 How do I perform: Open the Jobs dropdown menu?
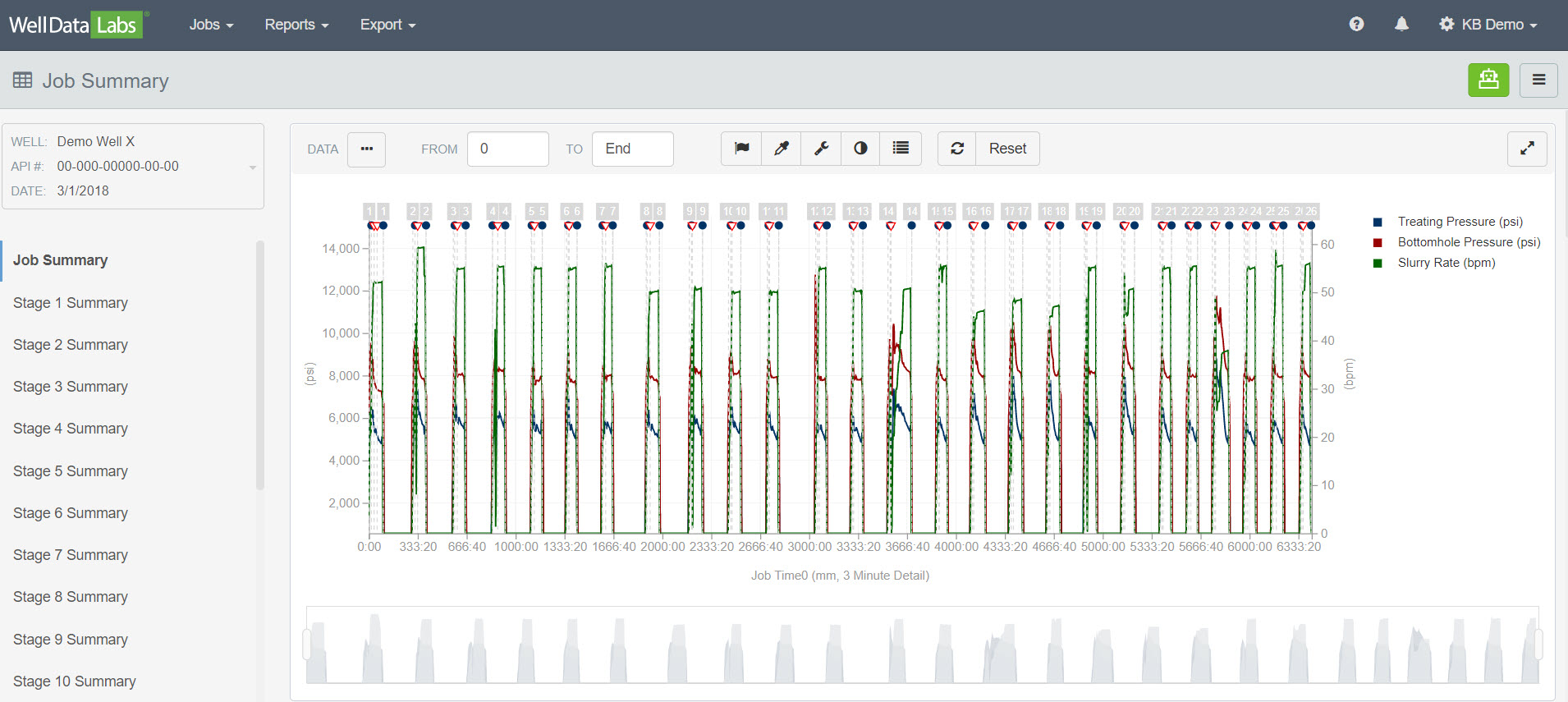point(211,25)
